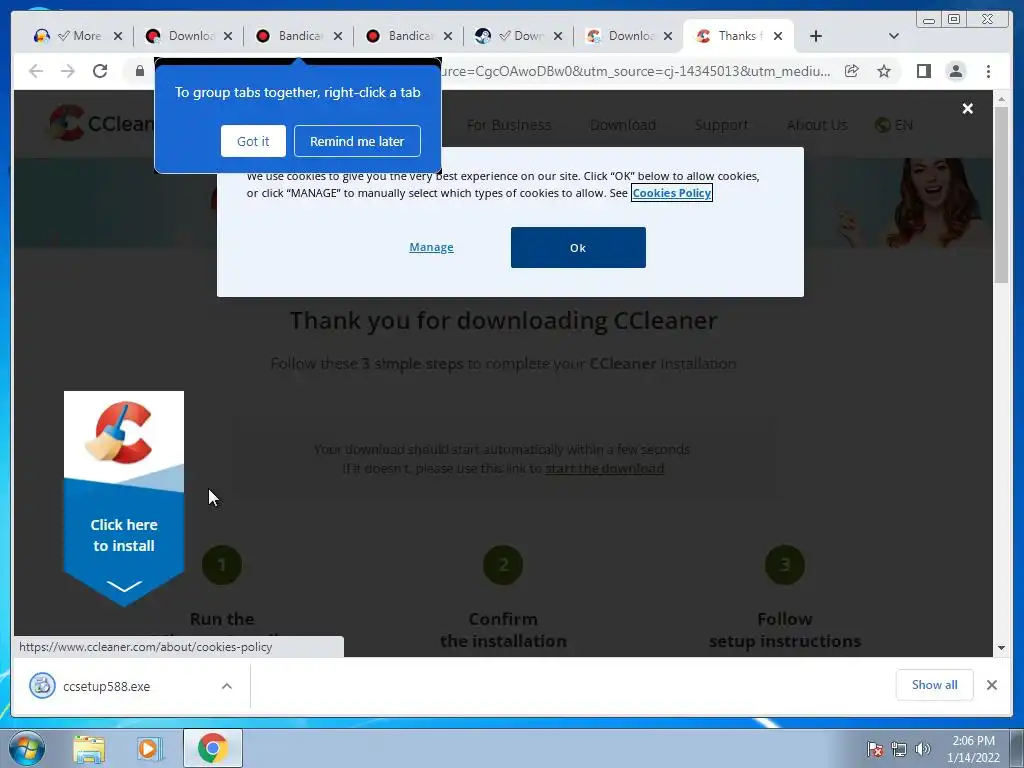Click the start the download link
The height and width of the screenshot is (768, 1024).
coord(604,468)
